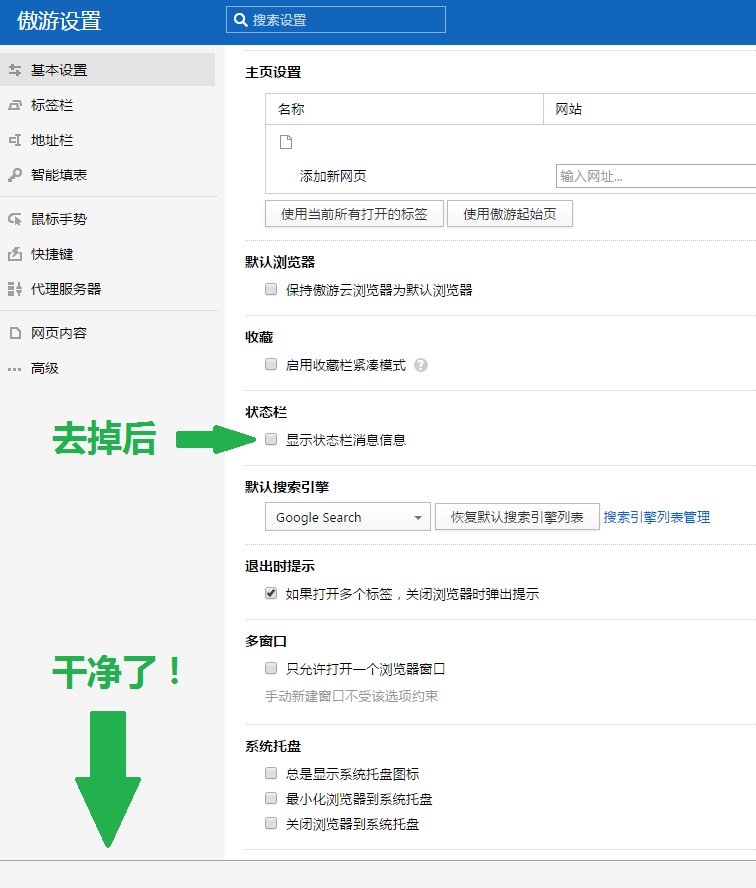Image resolution: width=756 pixels, height=888 pixels.
Task: Check 显示状态栏消息信息 option
Action: (x=271, y=439)
